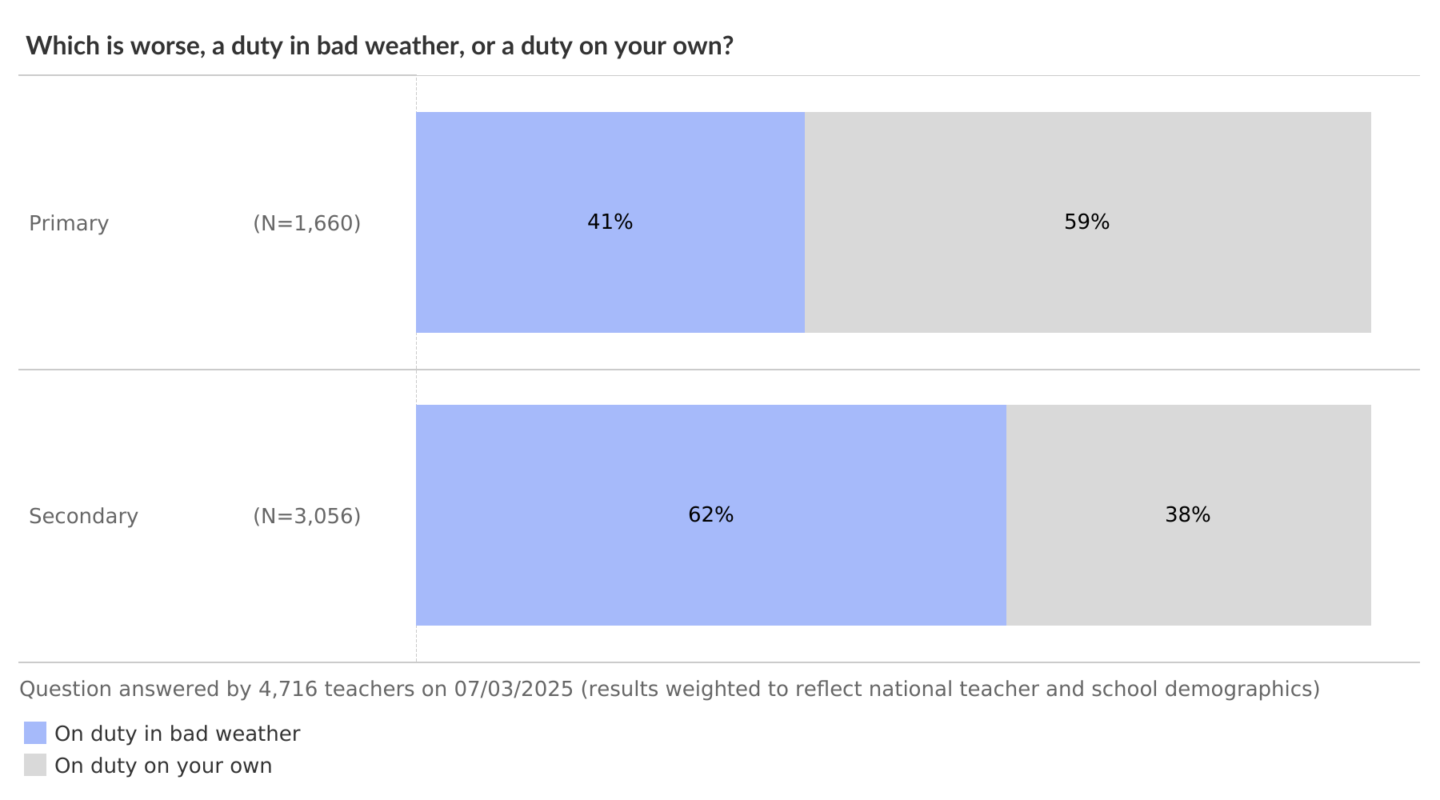
Task: Click the gray legend swatch for on your own
Action: click(x=35, y=766)
